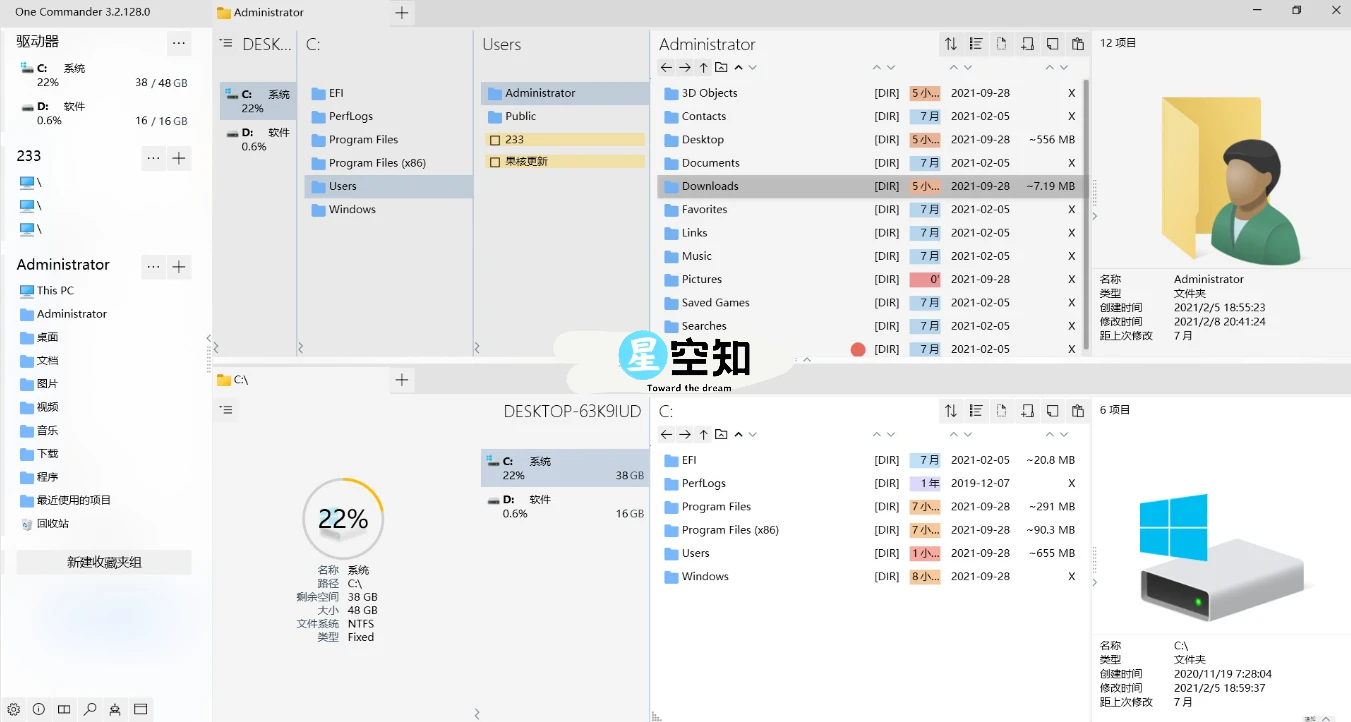Select the search magnifier in the status bar

(x=89, y=709)
